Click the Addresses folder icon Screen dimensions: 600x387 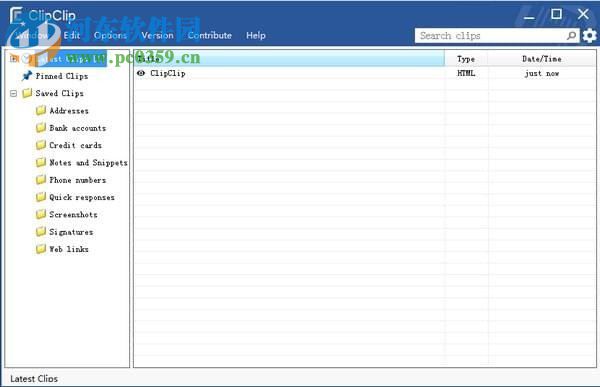point(41,111)
